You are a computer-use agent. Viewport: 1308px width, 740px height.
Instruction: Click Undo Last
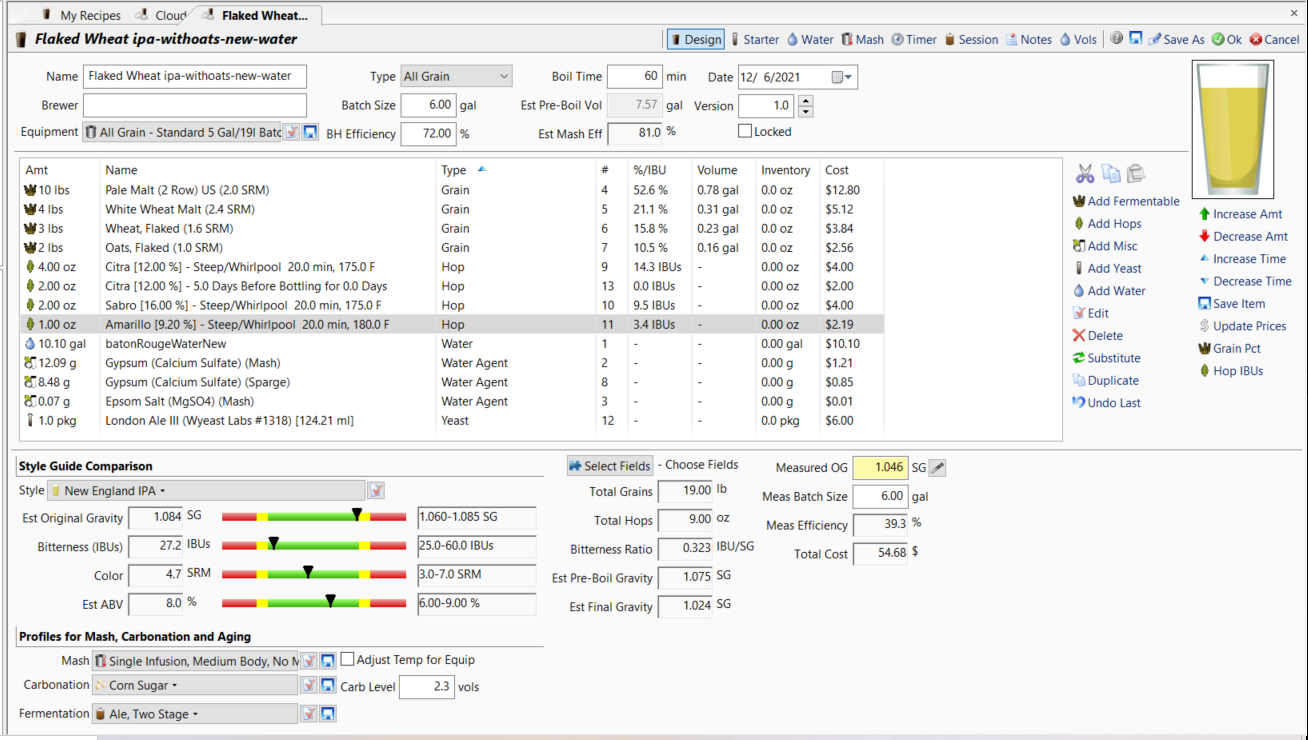(1106, 403)
